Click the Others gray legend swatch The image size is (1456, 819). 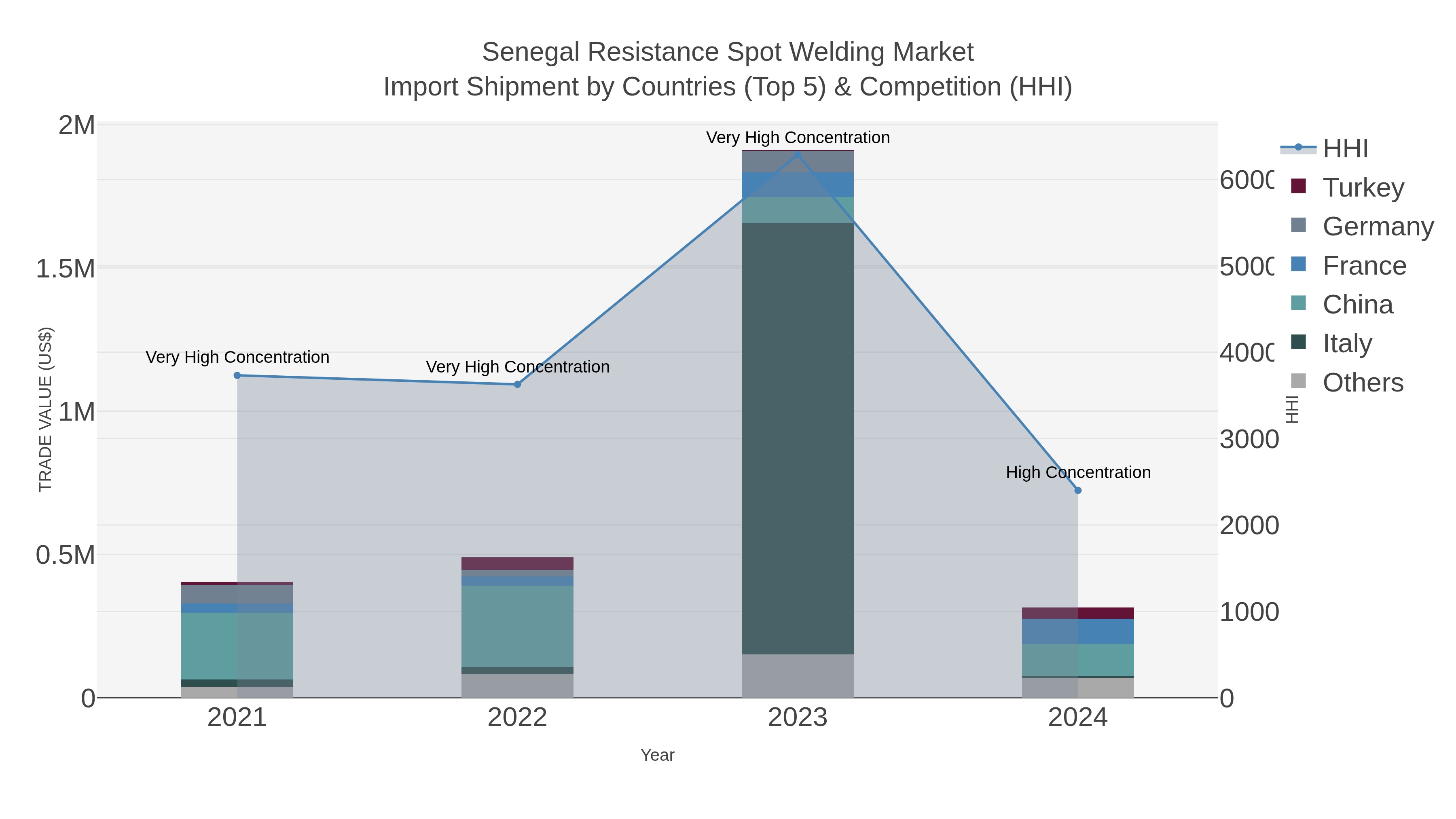[1298, 381]
